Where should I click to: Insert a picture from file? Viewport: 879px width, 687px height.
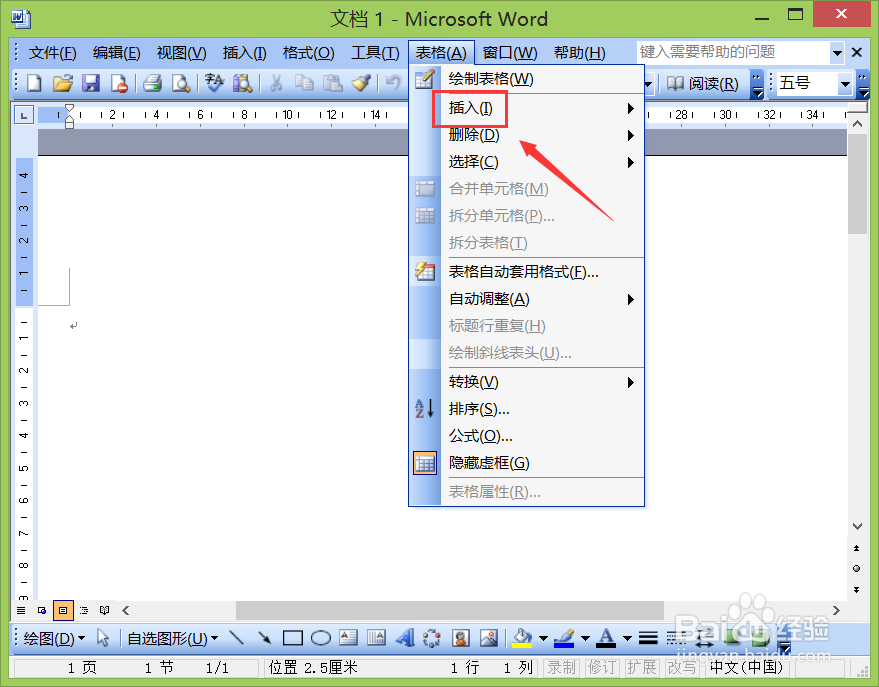(x=489, y=638)
